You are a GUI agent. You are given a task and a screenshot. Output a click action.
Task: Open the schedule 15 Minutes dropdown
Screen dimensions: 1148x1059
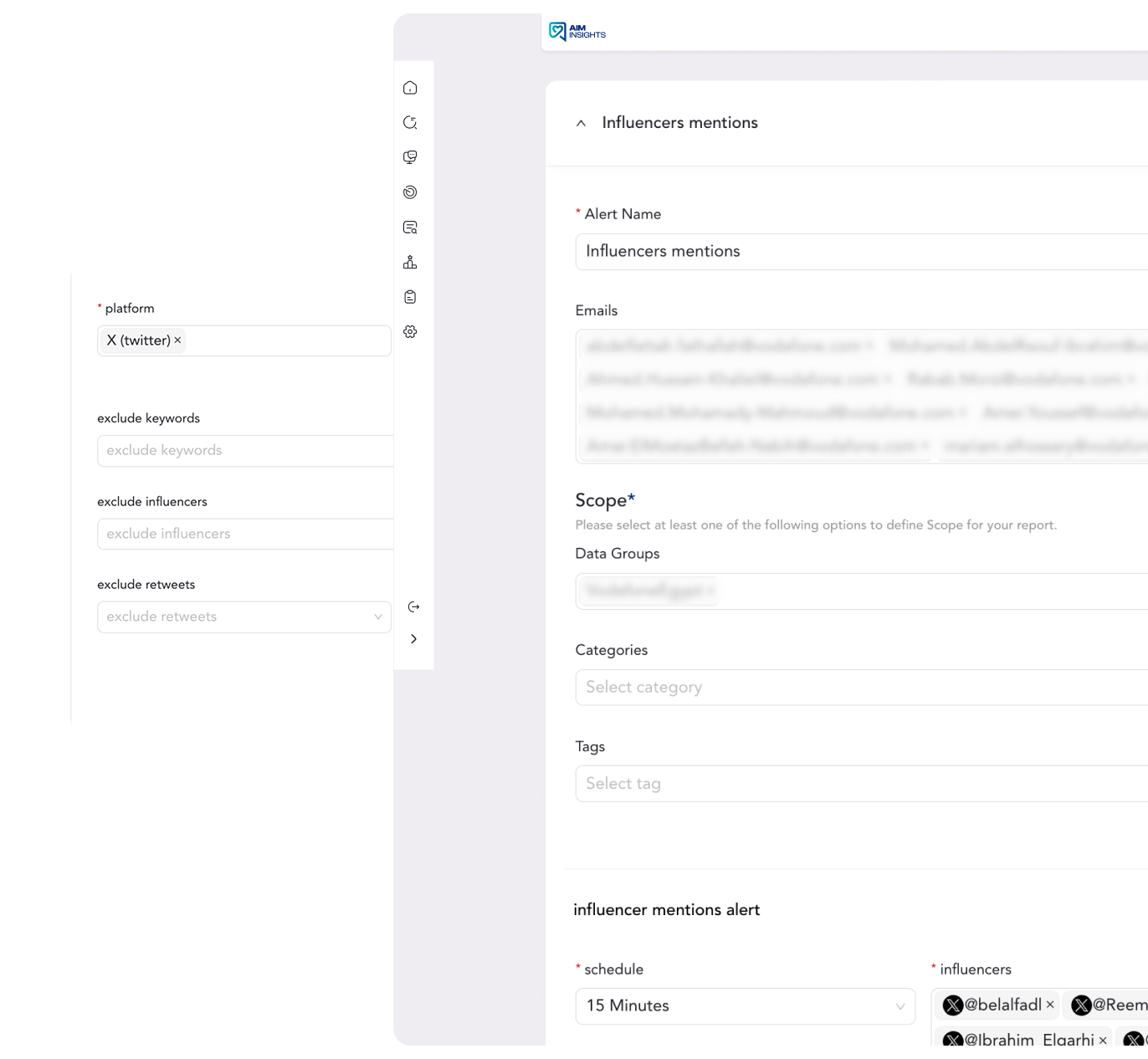click(746, 1006)
